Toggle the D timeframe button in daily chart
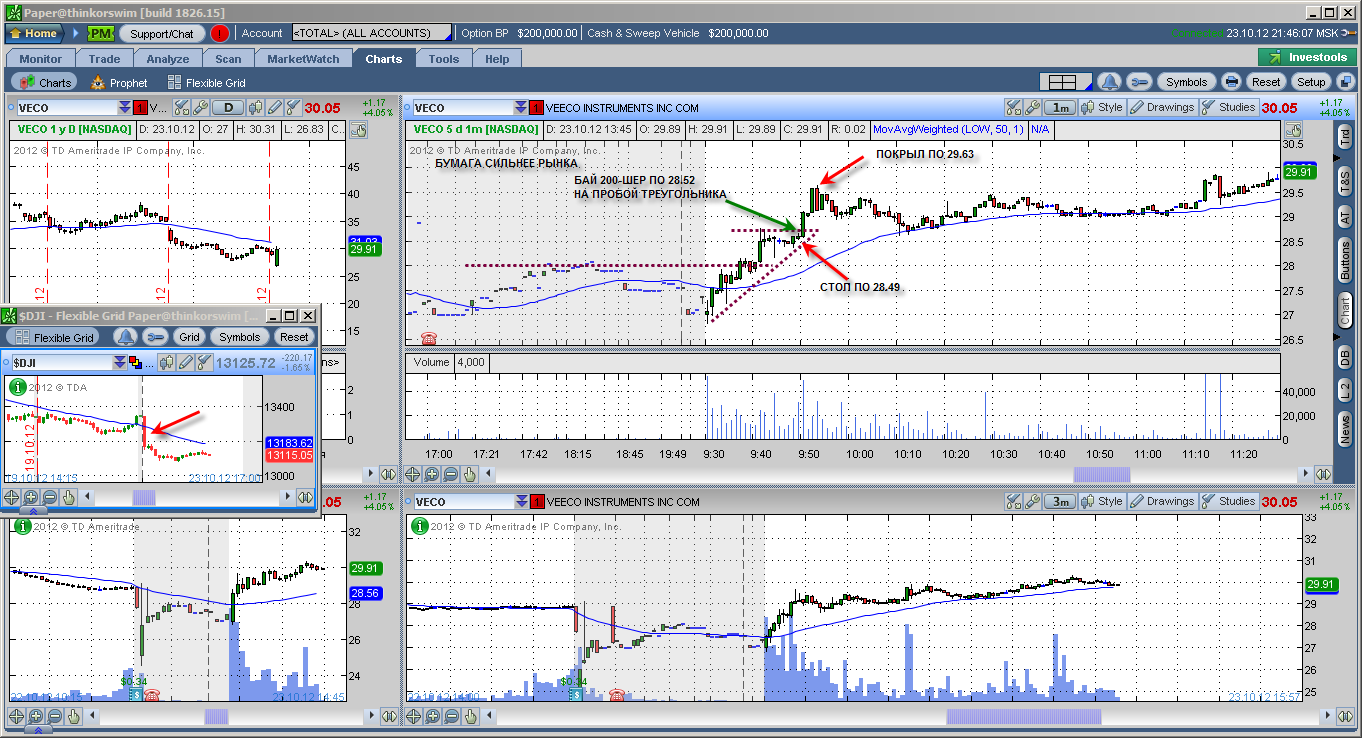The width and height of the screenshot is (1362, 738). (229, 108)
